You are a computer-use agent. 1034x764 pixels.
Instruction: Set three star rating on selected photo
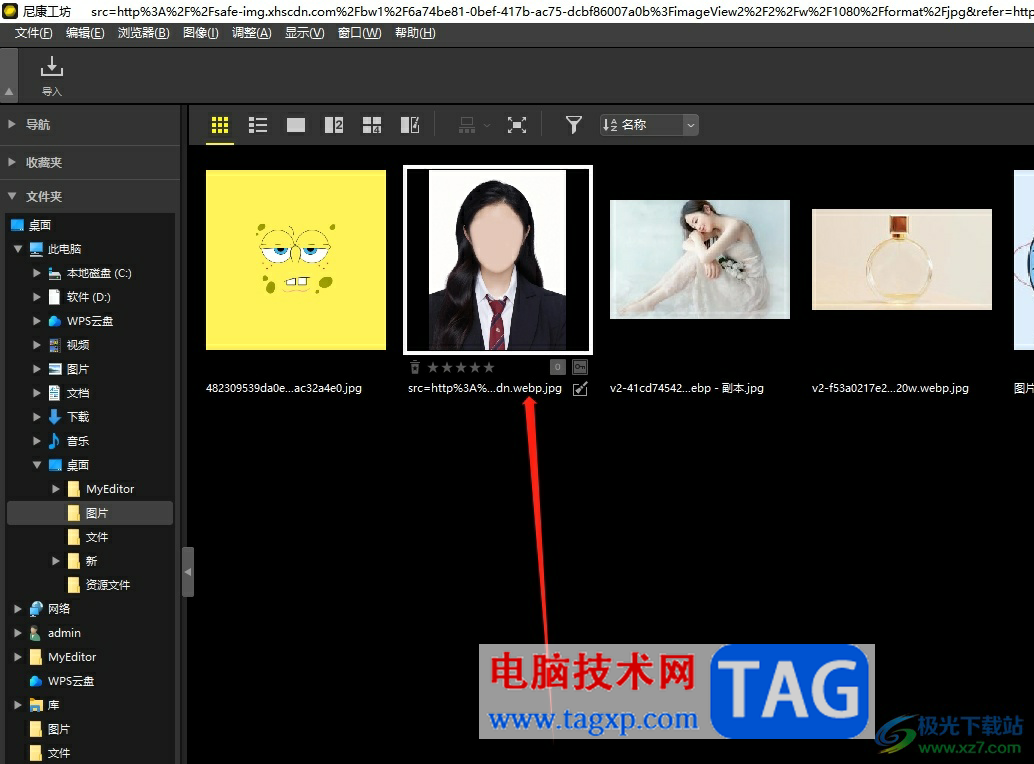point(461,367)
